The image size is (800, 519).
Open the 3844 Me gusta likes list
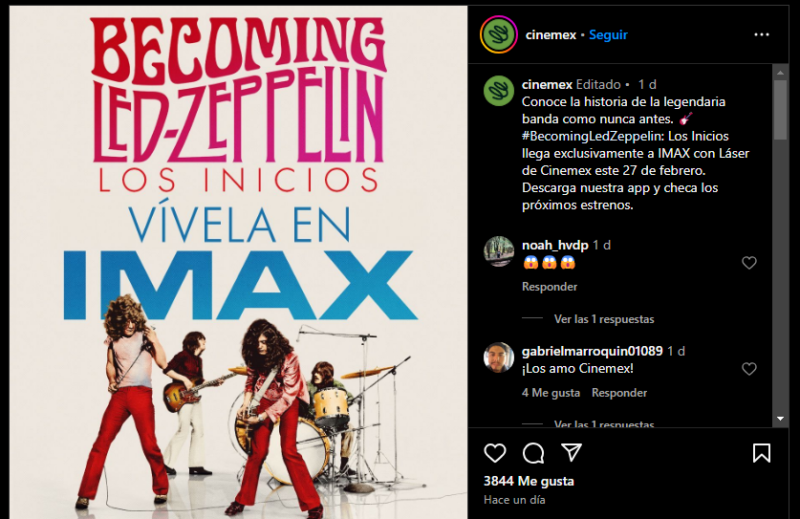coord(529,481)
